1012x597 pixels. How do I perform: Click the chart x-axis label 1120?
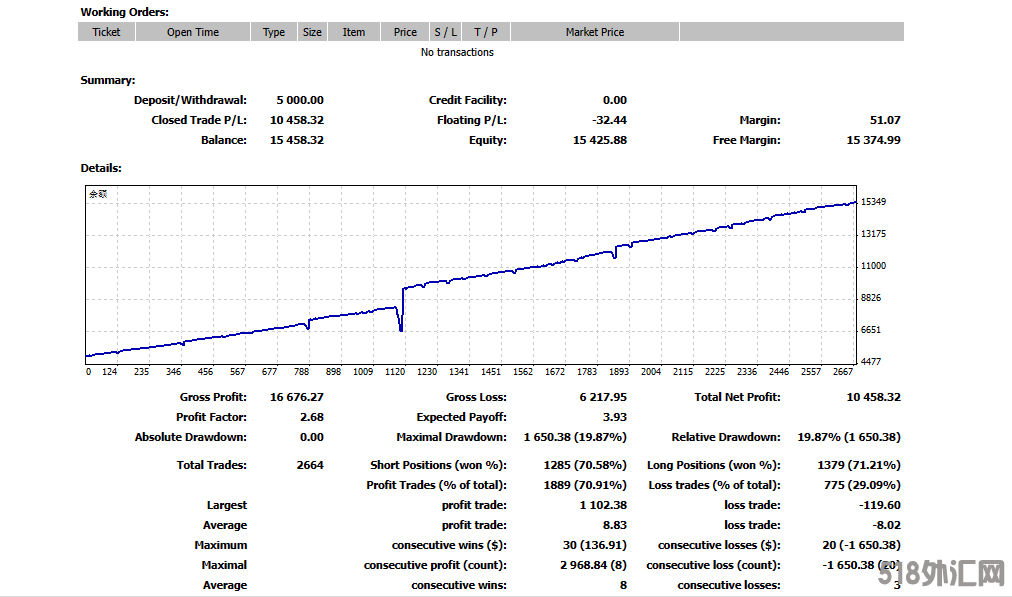[395, 372]
